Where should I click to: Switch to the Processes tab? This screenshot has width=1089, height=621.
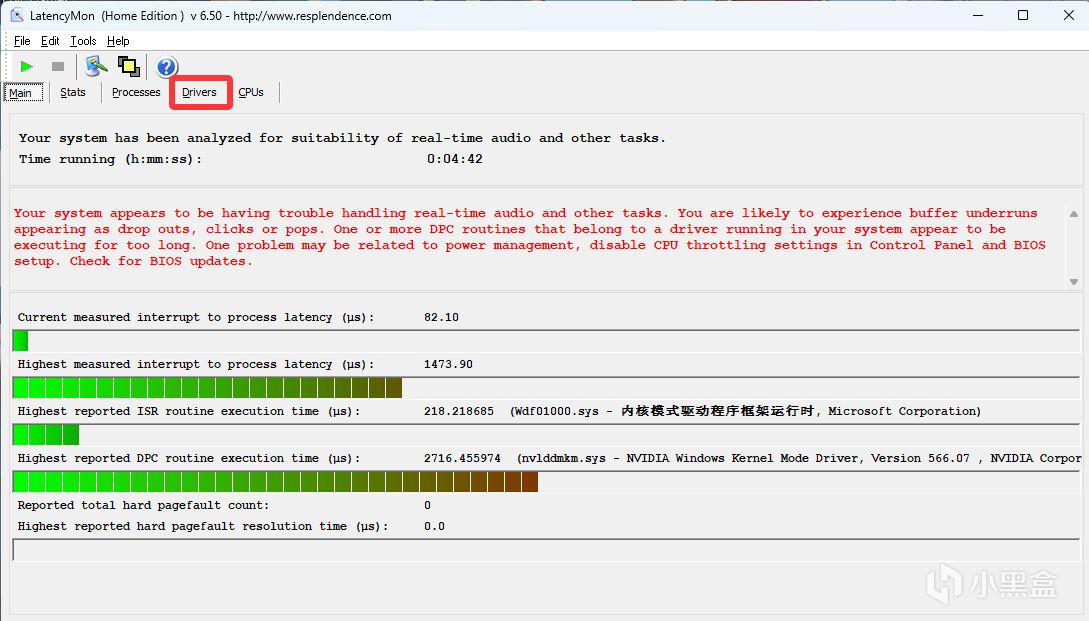[136, 92]
